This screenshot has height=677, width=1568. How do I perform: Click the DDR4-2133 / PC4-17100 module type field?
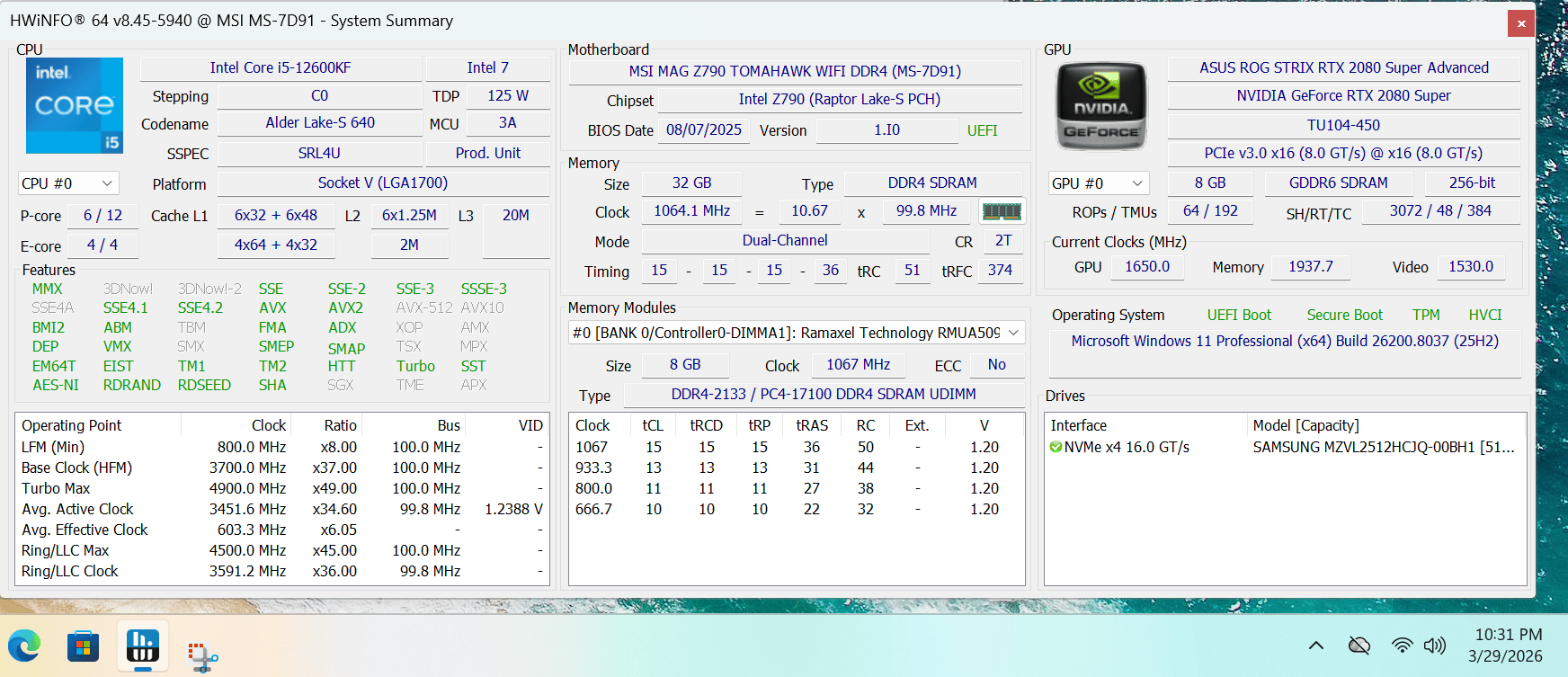[x=824, y=395]
